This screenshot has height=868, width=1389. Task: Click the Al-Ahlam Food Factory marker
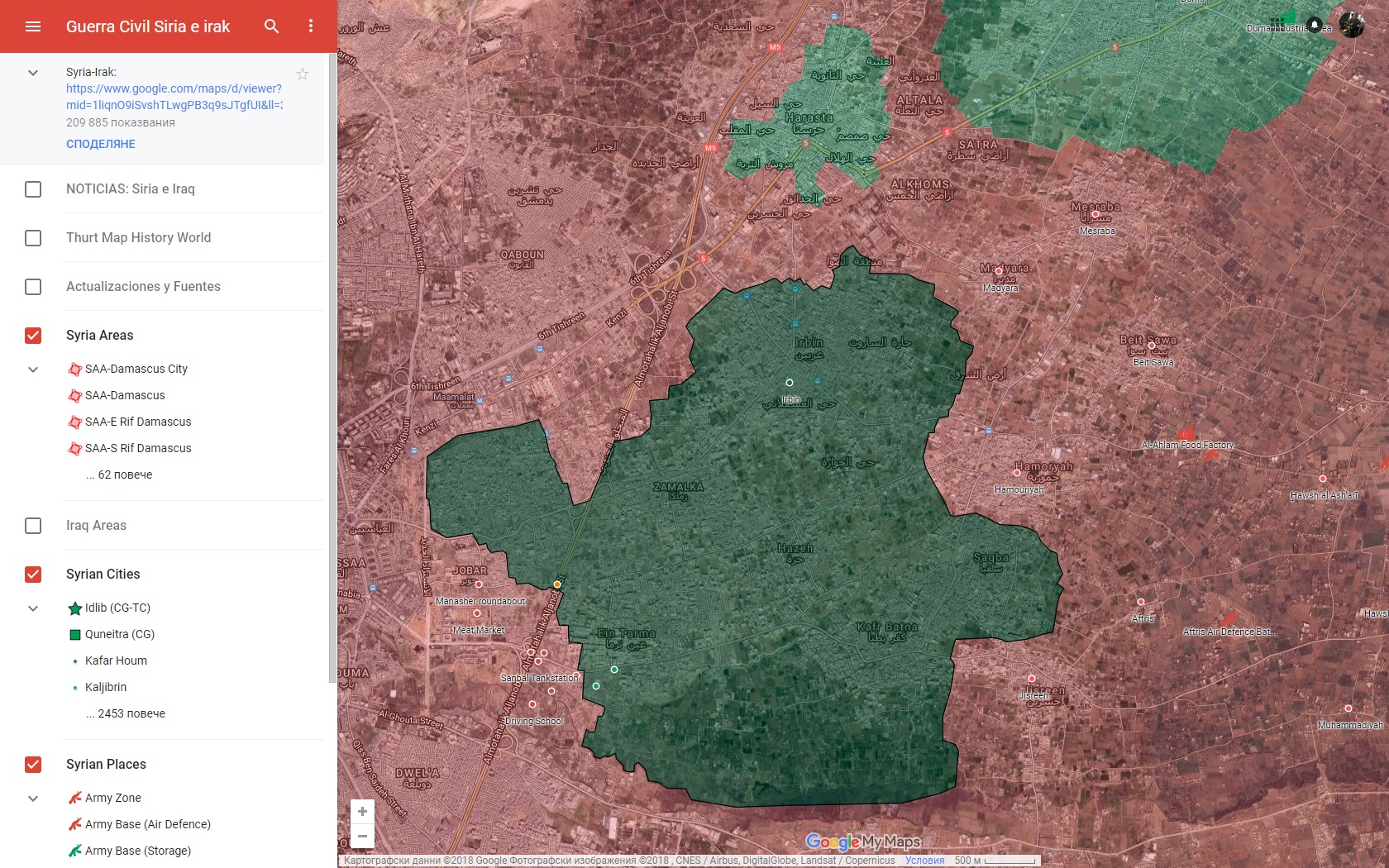[1187, 433]
